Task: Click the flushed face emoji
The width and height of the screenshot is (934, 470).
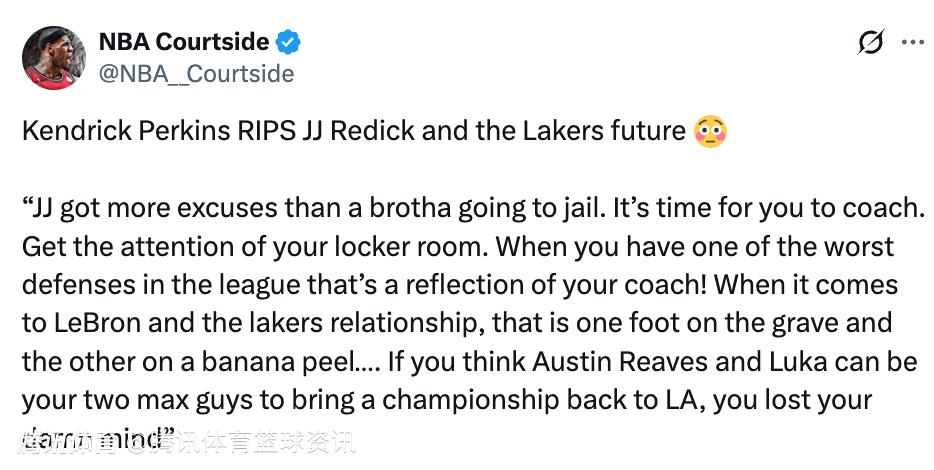Action: [x=709, y=132]
